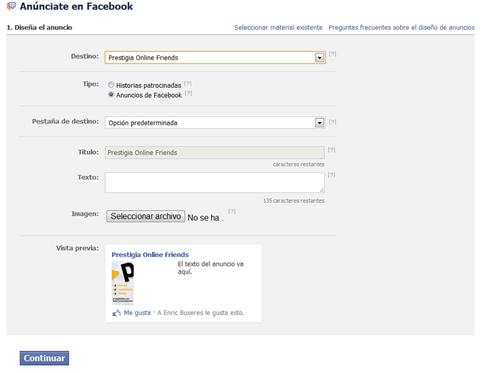Open Seleccionar material existente link
This screenshot has width=482, height=373.
278,27
